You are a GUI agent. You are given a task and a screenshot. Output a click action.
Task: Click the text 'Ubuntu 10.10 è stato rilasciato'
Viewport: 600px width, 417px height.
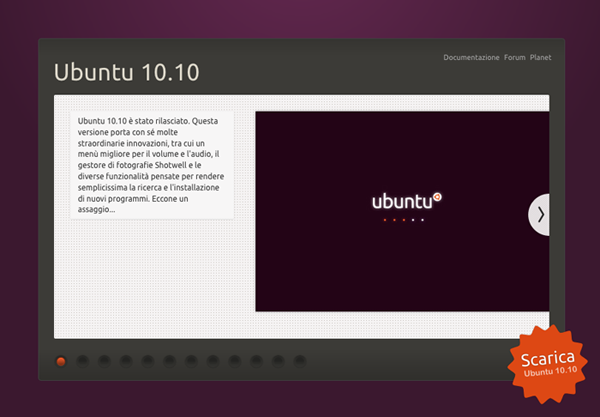click(134, 121)
